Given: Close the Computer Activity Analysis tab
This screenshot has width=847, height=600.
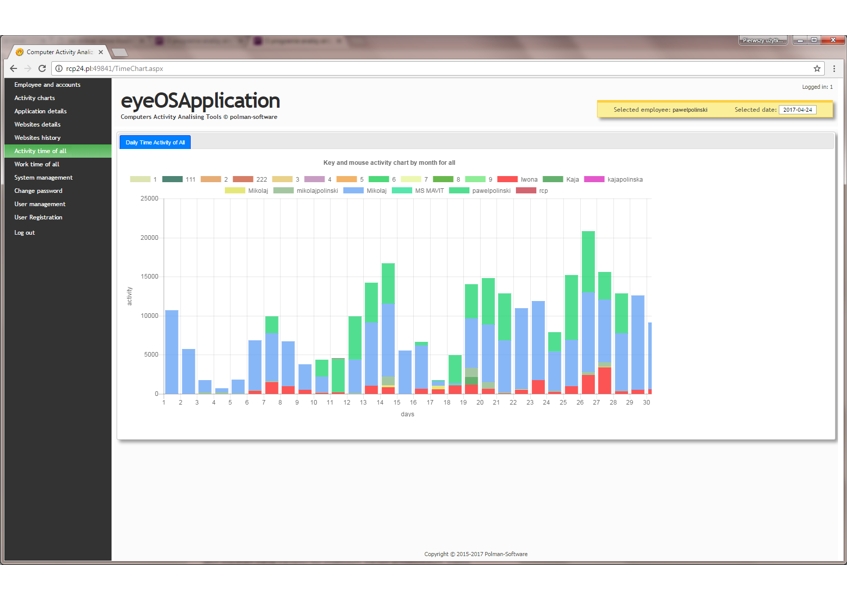Looking at the screenshot, I should coord(101,52).
